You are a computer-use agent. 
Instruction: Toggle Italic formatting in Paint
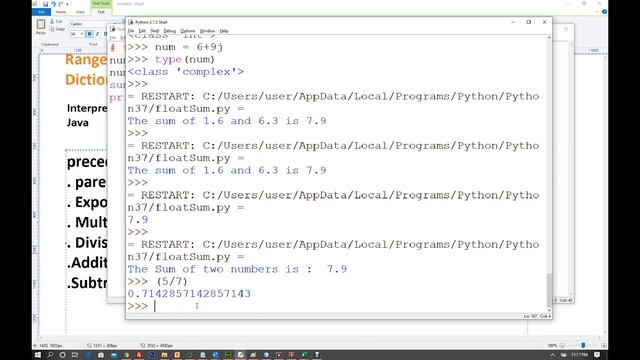(97, 34)
